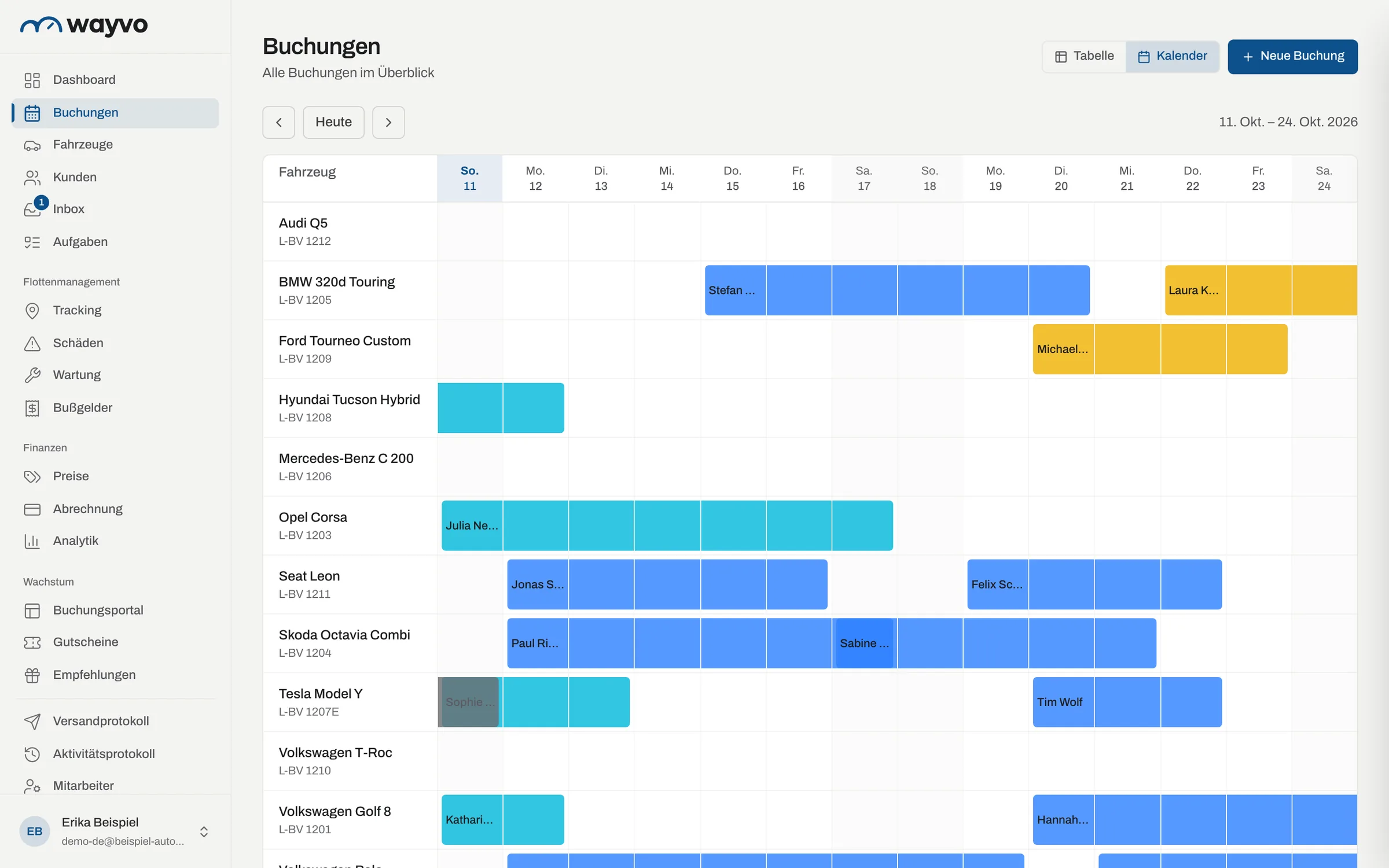The image size is (1389, 868).
Task: Click the Schäden warning triangle icon
Action: click(32, 343)
